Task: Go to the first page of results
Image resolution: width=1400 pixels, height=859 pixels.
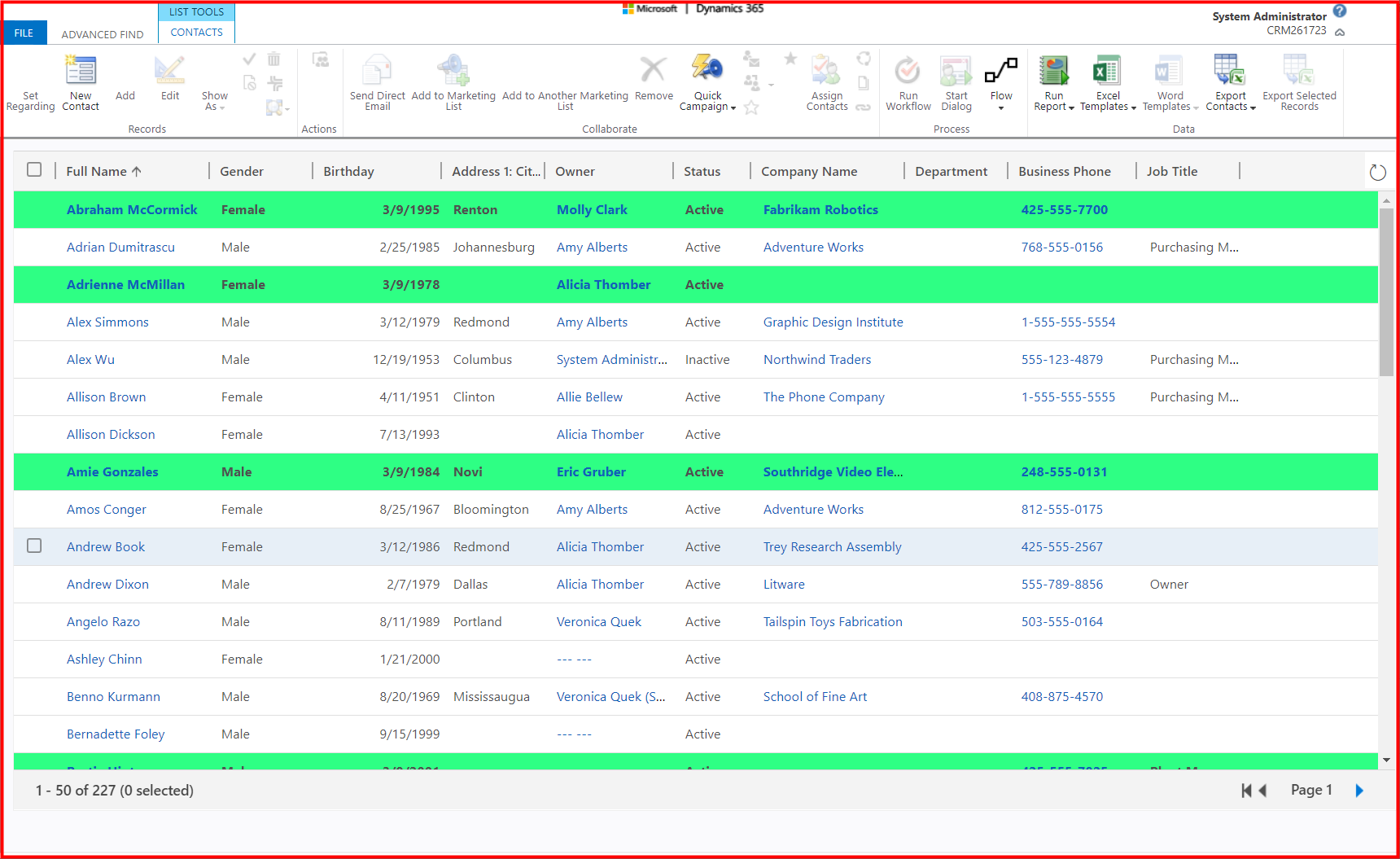Action: (1246, 790)
